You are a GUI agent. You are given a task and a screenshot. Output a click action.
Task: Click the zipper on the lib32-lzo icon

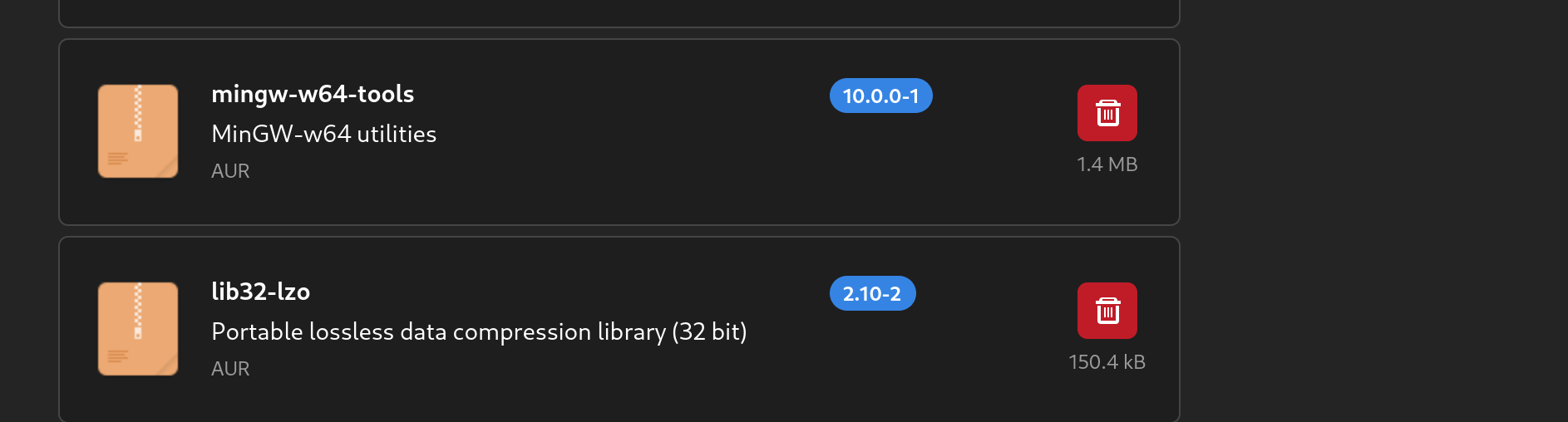[x=138, y=310]
